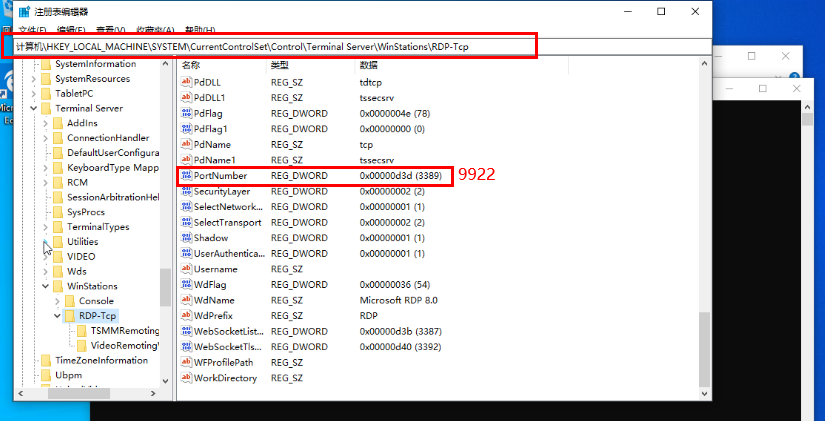The height and width of the screenshot is (421, 825).
Task: Expand the Console subkey arrow
Action: tap(57, 301)
